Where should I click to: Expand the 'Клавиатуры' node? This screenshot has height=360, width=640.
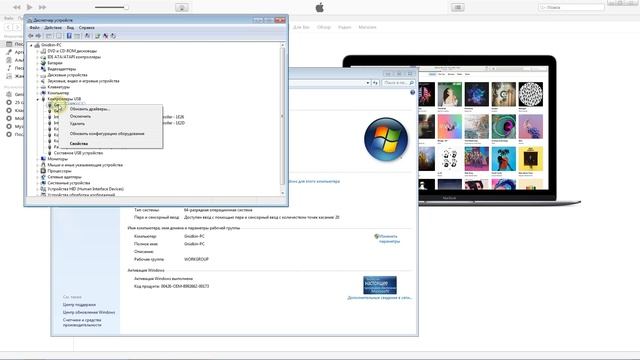[38, 87]
